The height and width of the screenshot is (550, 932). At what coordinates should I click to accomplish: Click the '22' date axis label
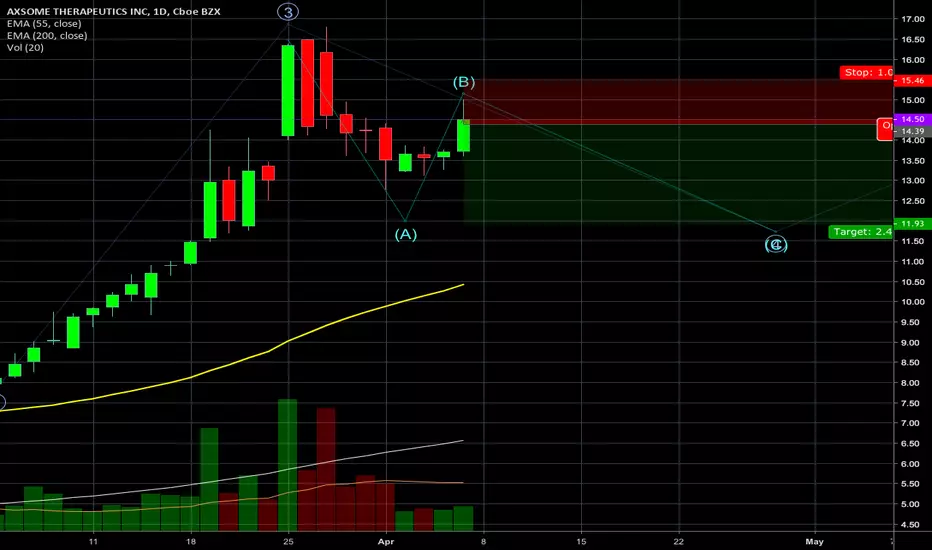(679, 542)
